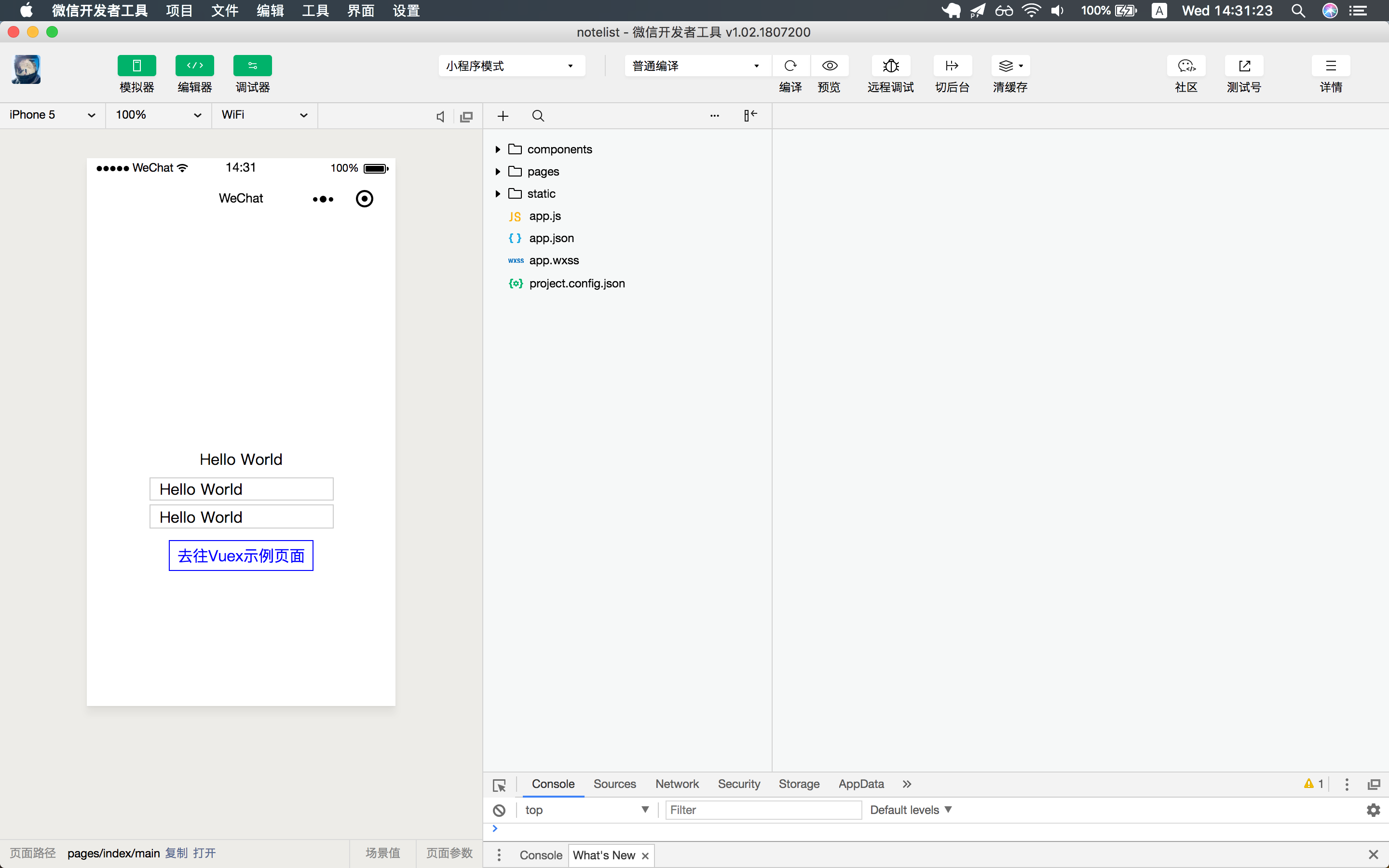Click 复制 to copy the page path
Screen dimensions: 1389x868
pyautogui.click(x=176, y=853)
